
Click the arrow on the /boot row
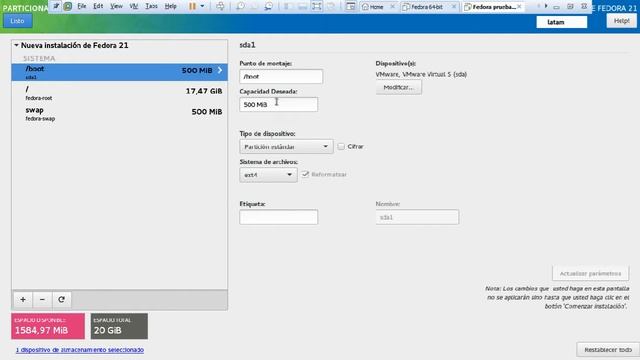(220, 70)
